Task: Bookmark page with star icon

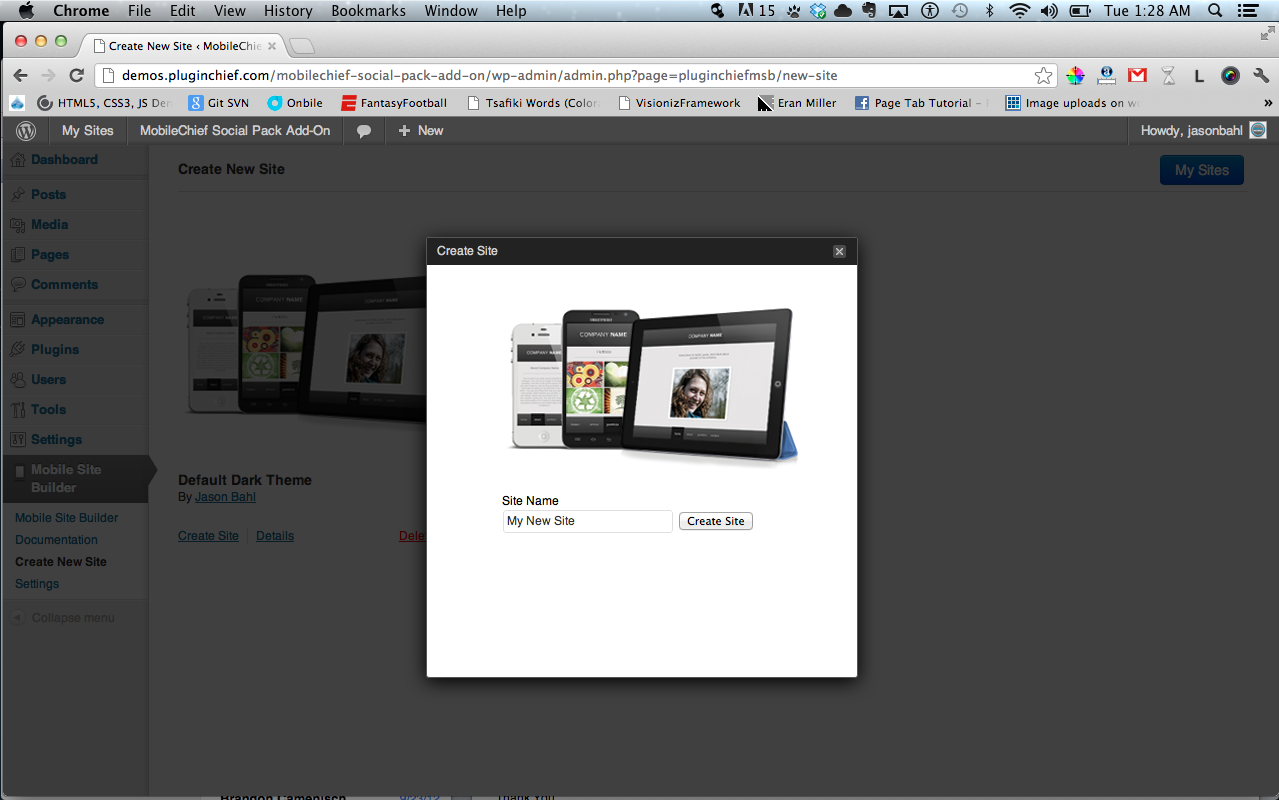Action: (1043, 75)
